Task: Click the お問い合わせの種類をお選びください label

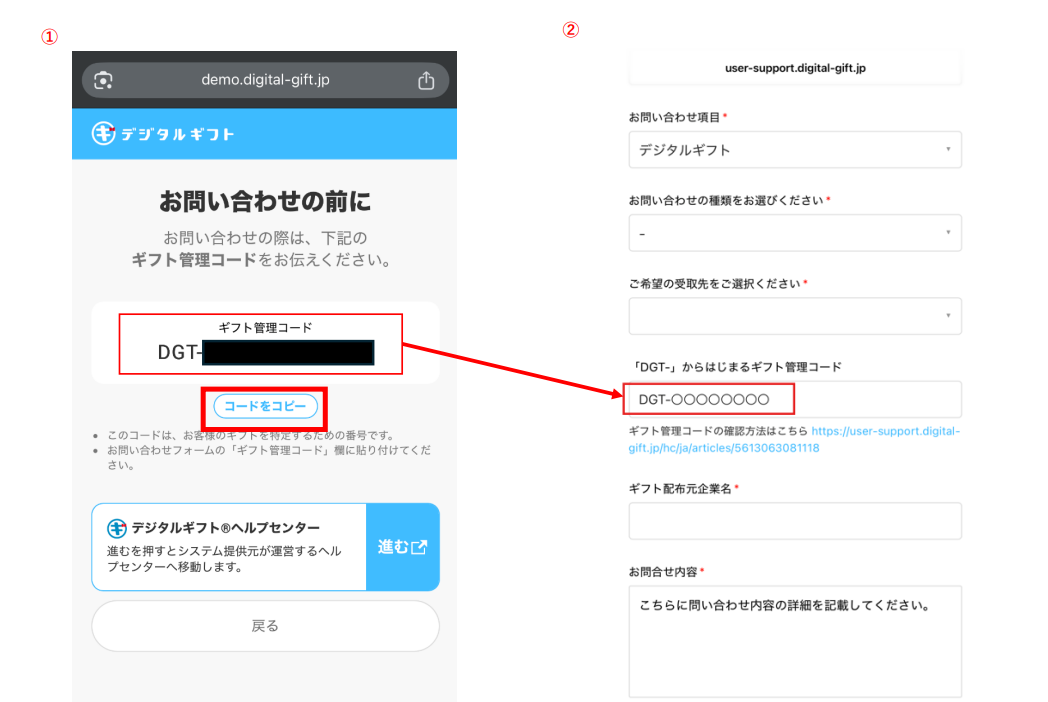Action: [726, 200]
